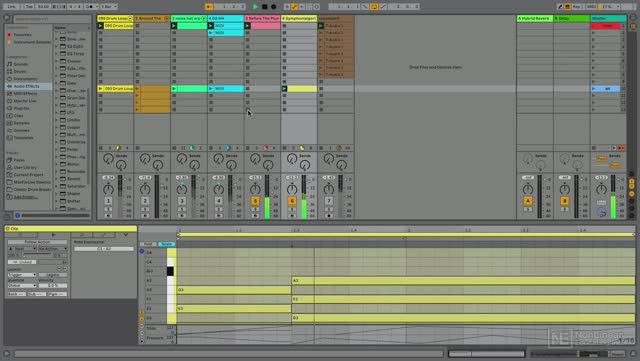Click the browser search input field
640x361 pixels.
click(52, 19)
